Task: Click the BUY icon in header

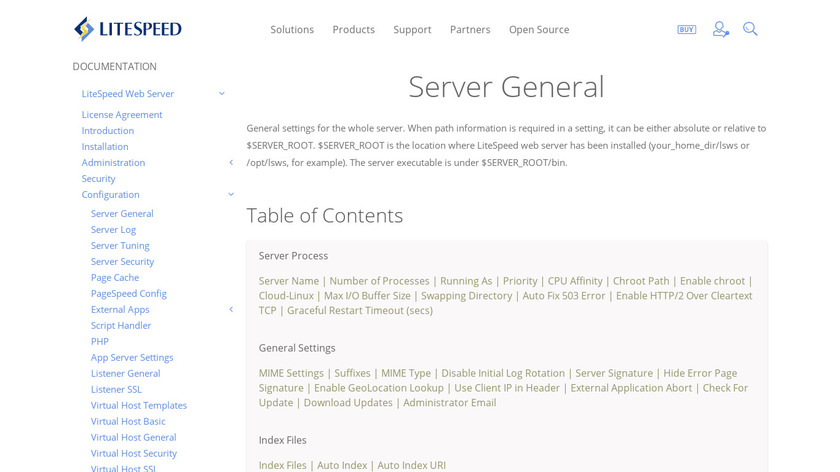Action: tap(686, 30)
